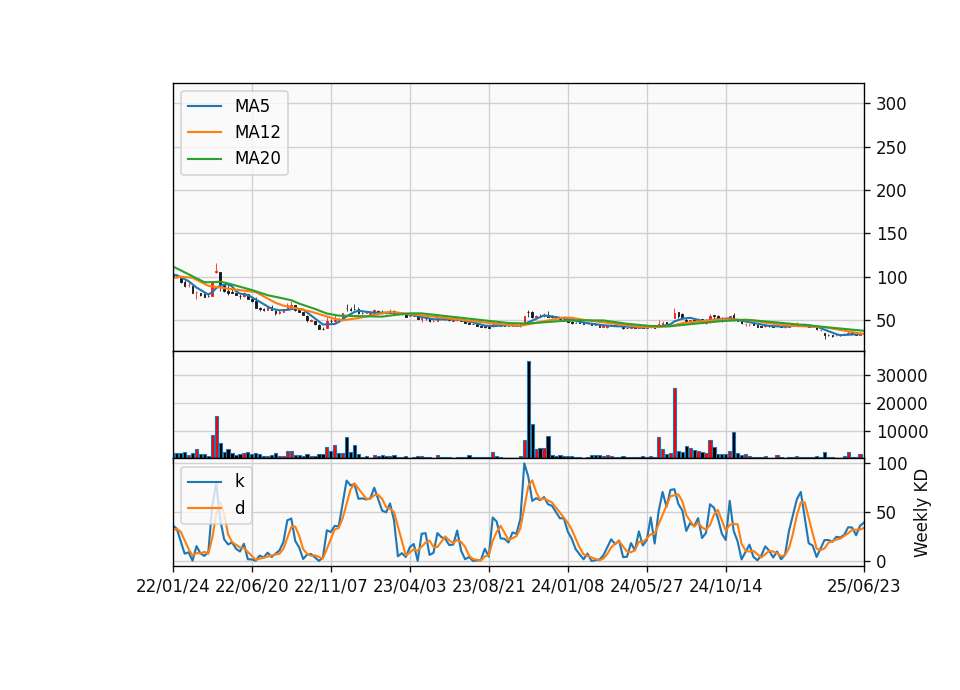Click the 23/04/03 date label
The image size is (960, 690).
click(x=410, y=586)
